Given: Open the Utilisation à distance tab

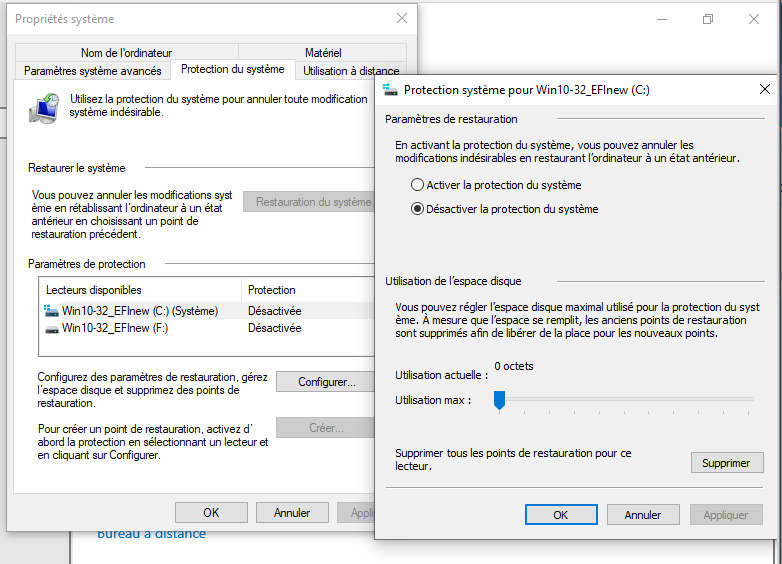Looking at the screenshot, I should click(351, 71).
